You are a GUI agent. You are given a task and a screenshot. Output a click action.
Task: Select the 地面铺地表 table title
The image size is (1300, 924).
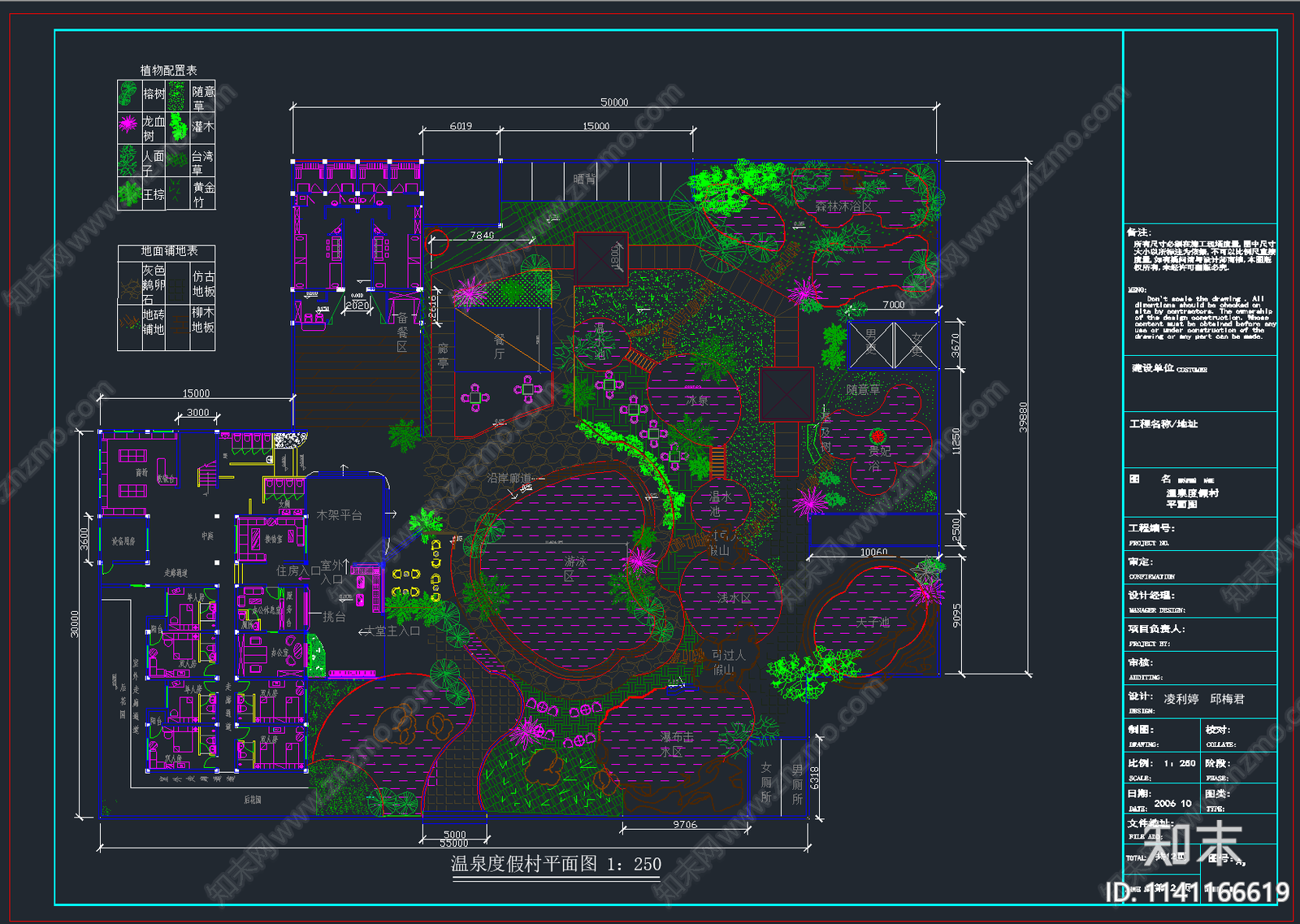tap(169, 251)
